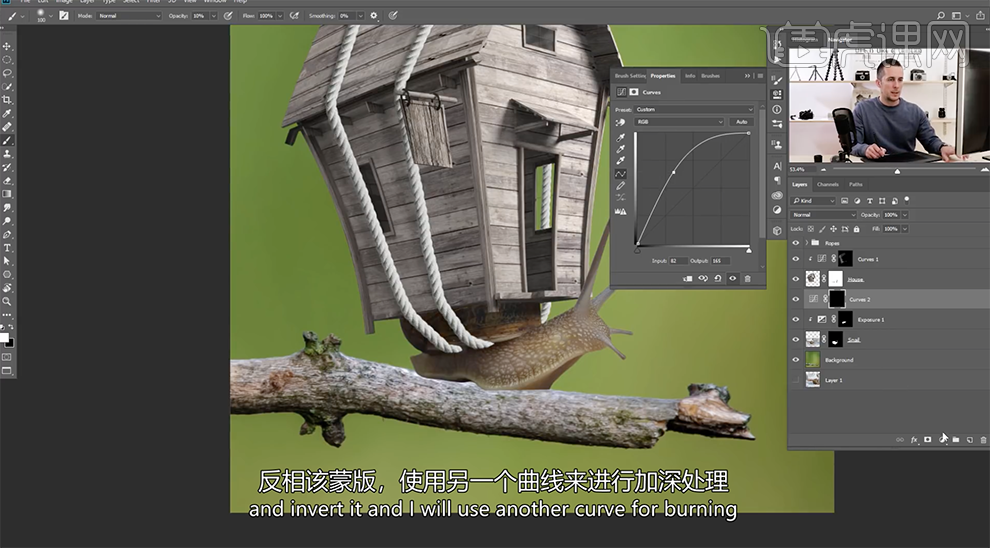
Task: Click the Navigator zoom slider handle
Action: (897, 171)
